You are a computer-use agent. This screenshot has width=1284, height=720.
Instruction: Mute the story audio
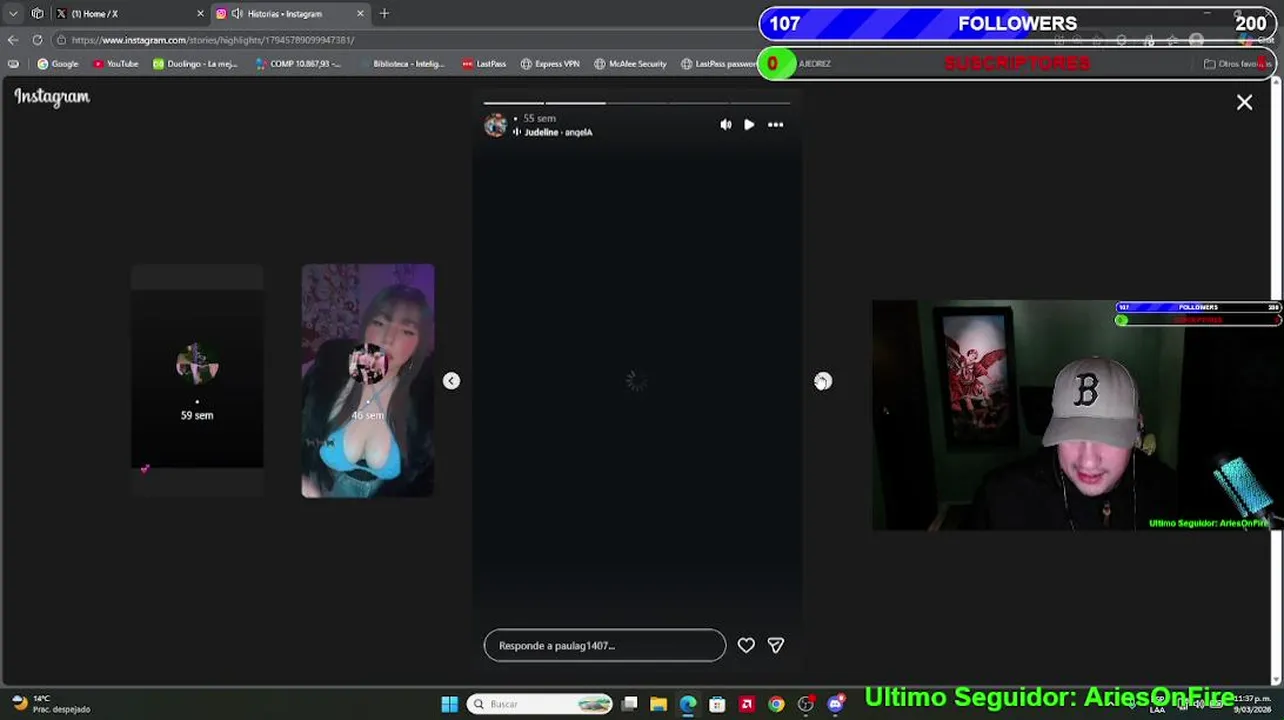pyautogui.click(x=725, y=125)
